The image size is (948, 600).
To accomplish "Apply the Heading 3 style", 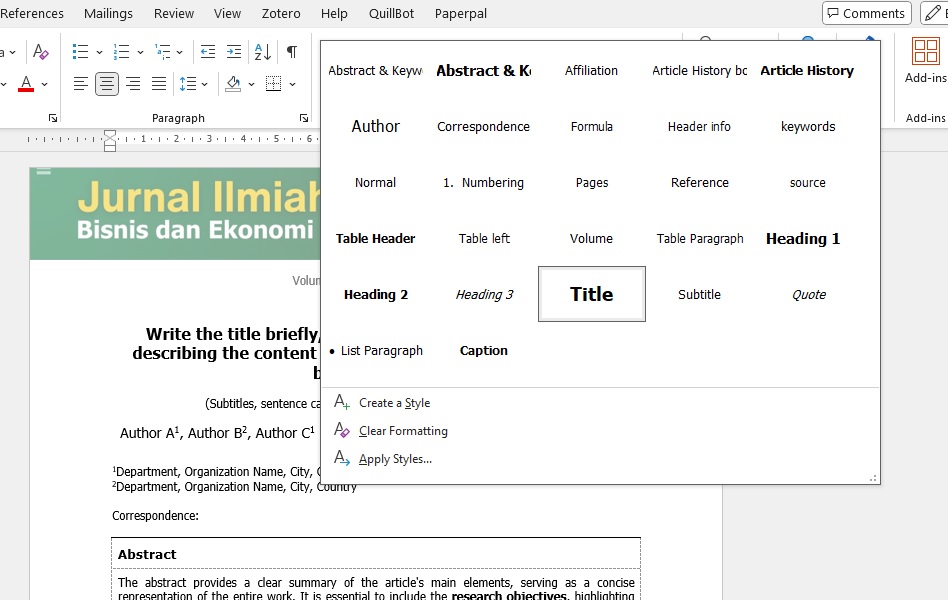I will point(484,295).
